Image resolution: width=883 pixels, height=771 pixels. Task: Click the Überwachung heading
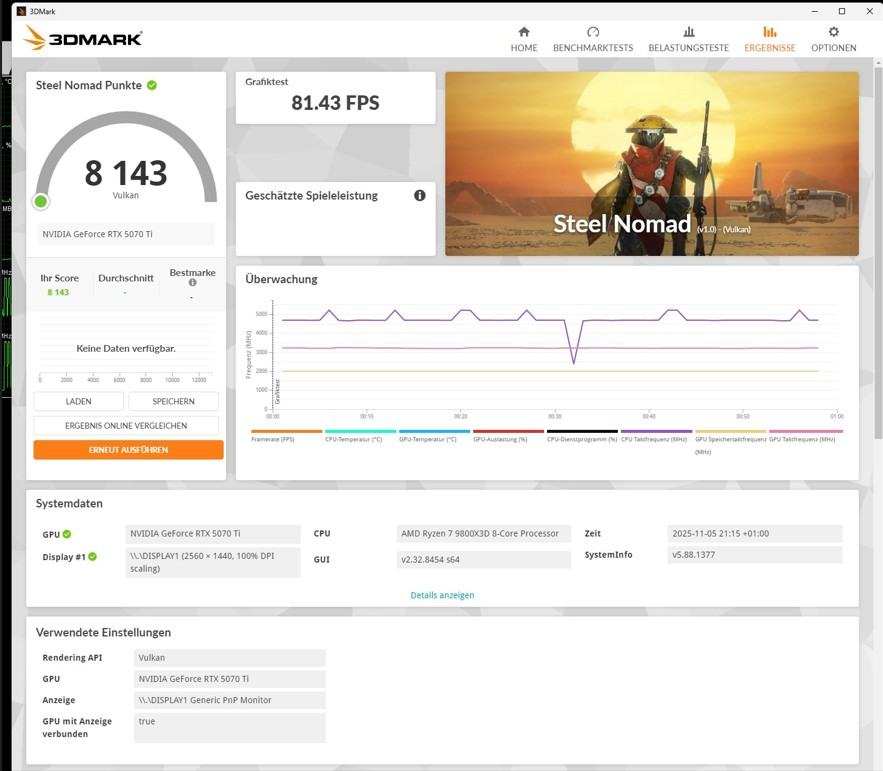click(281, 279)
